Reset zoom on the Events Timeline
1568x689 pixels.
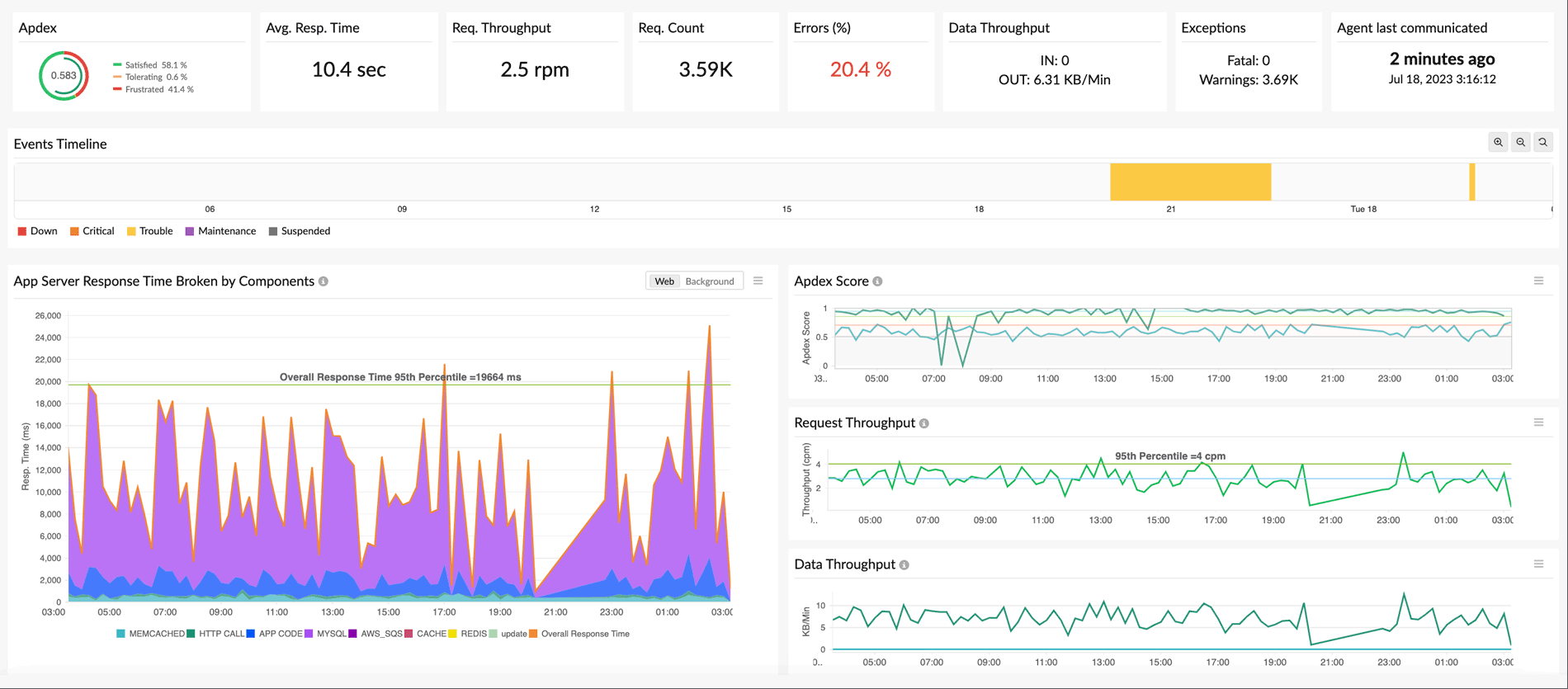tap(1542, 142)
